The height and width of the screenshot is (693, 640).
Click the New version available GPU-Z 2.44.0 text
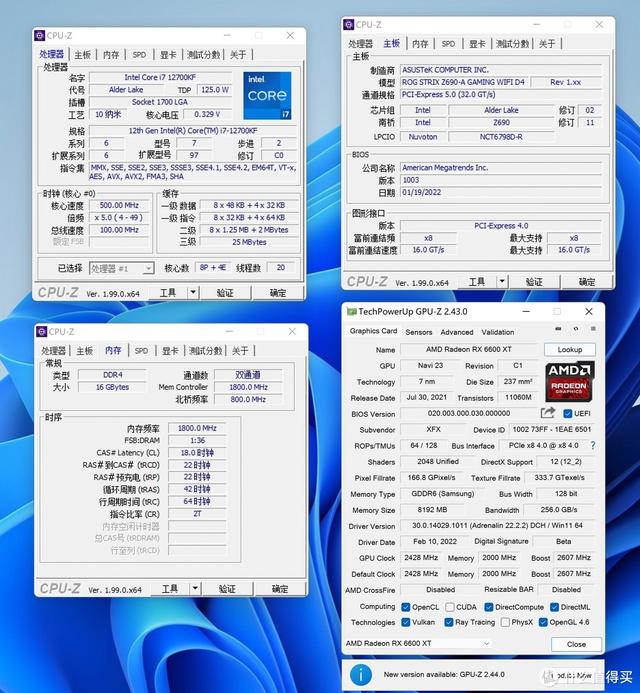(444, 674)
